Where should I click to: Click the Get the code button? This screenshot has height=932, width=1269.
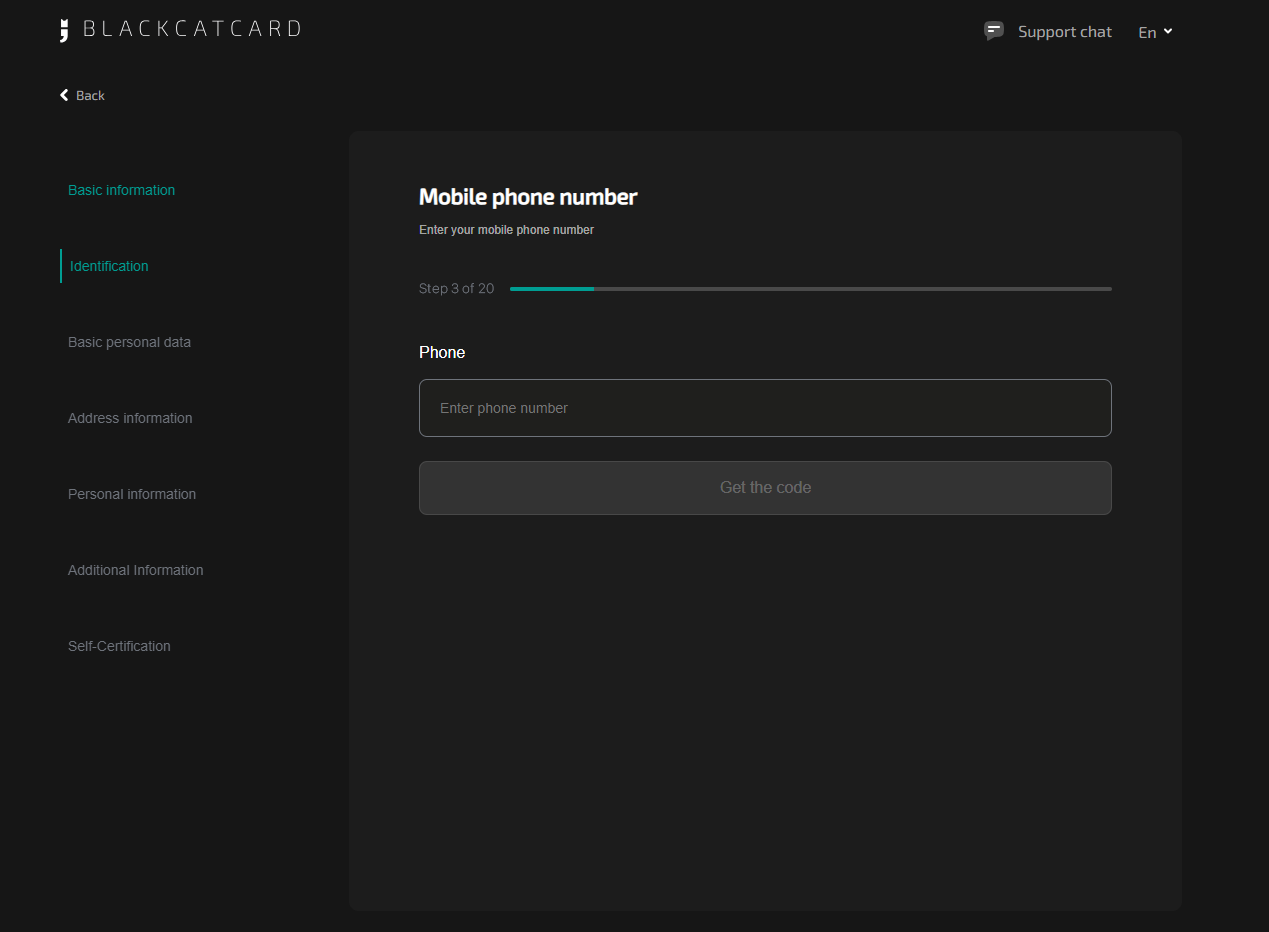[x=765, y=488]
